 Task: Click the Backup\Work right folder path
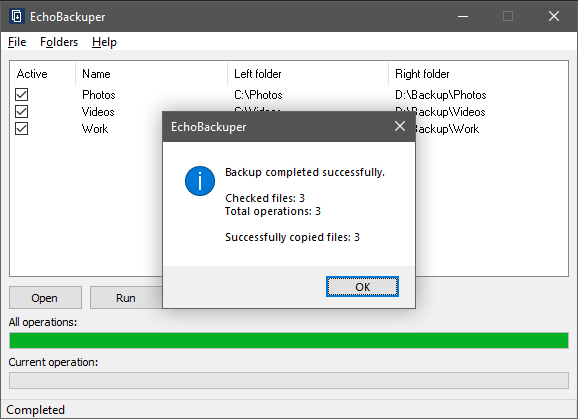pyautogui.click(x=447, y=129)
